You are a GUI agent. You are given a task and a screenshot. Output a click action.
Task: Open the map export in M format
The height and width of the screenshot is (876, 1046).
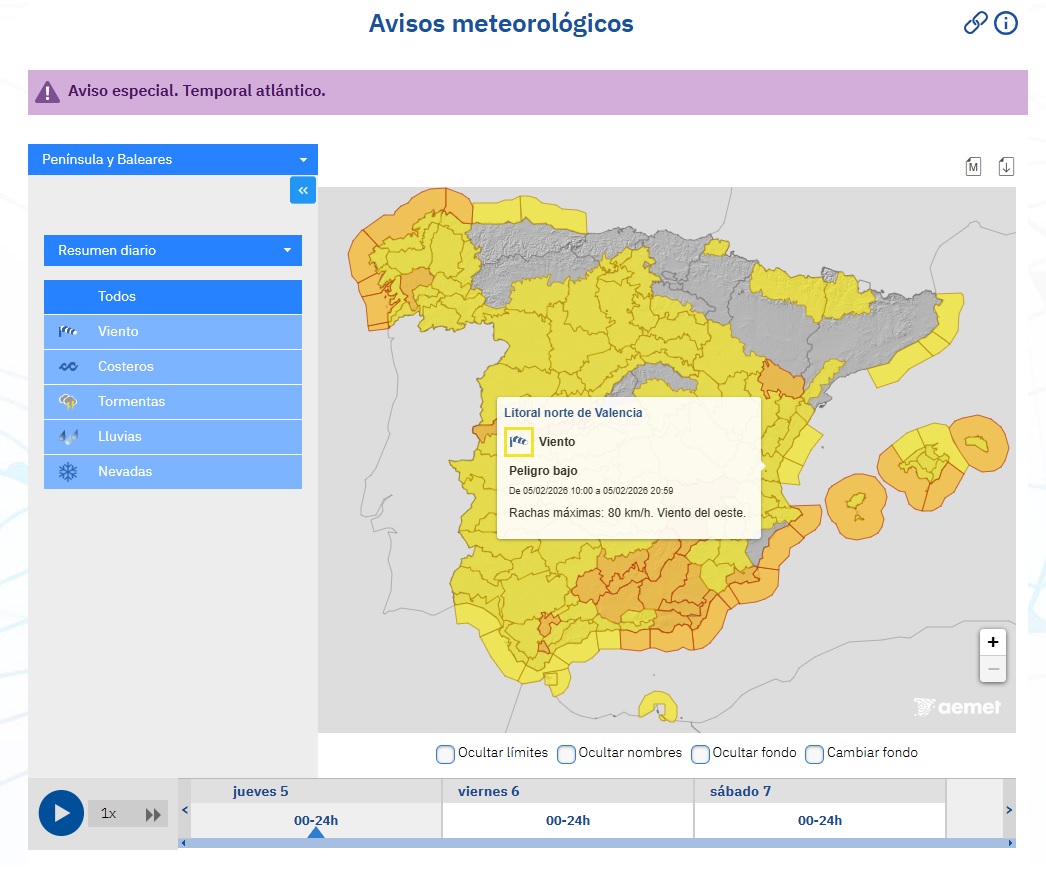coord(973,166)
